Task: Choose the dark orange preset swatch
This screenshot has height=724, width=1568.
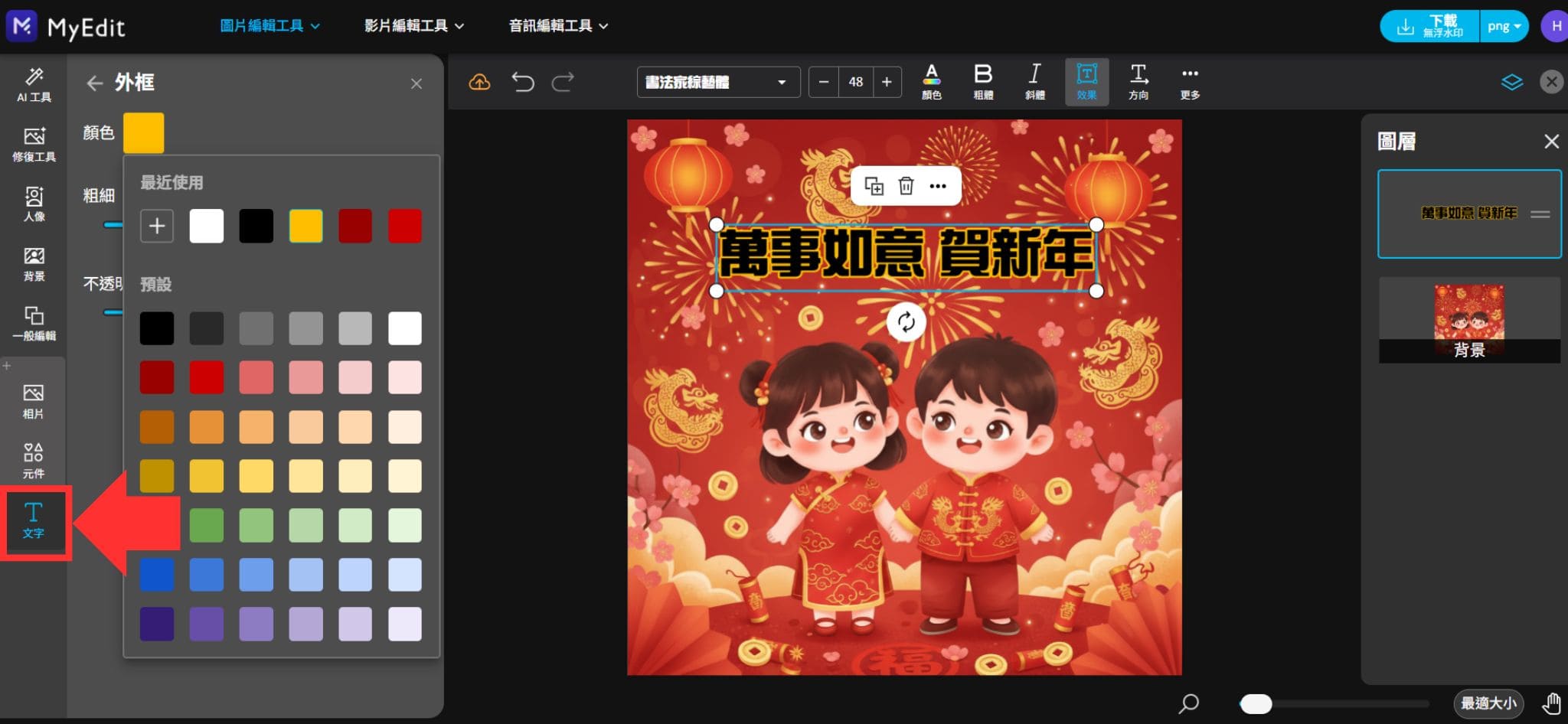Action: 157,427
